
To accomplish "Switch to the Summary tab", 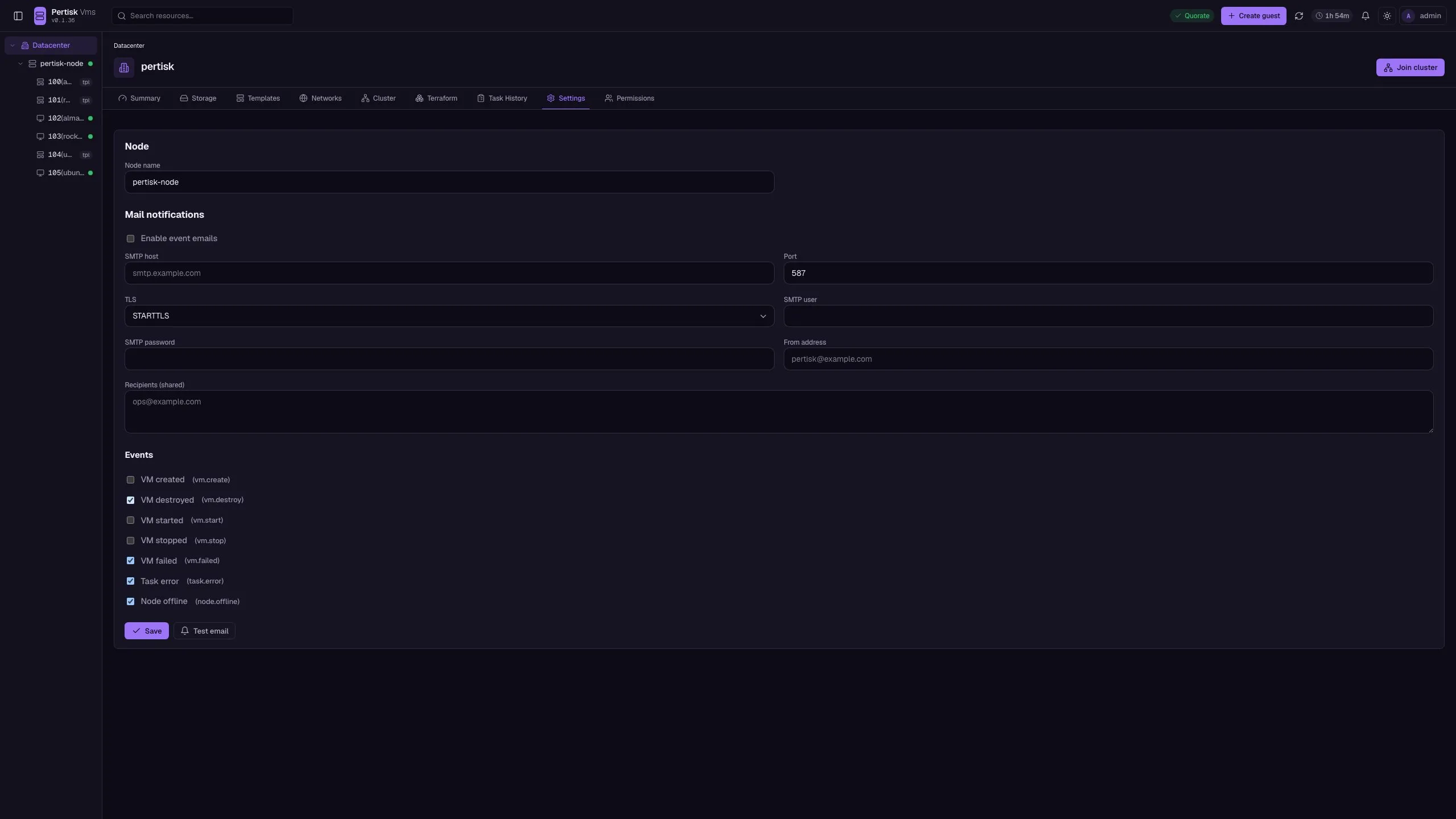I will pyautogui.click(x=139, y=98).
